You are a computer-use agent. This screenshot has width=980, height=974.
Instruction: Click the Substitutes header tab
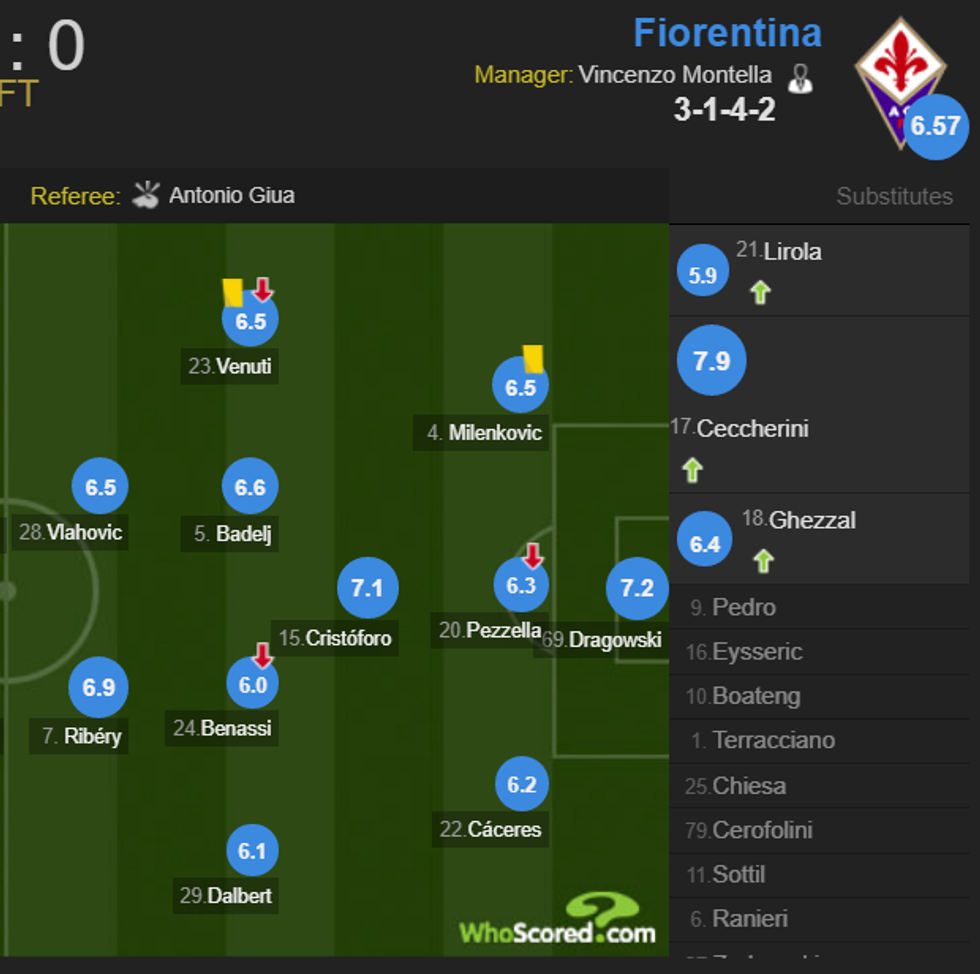[x=894, y=197]
